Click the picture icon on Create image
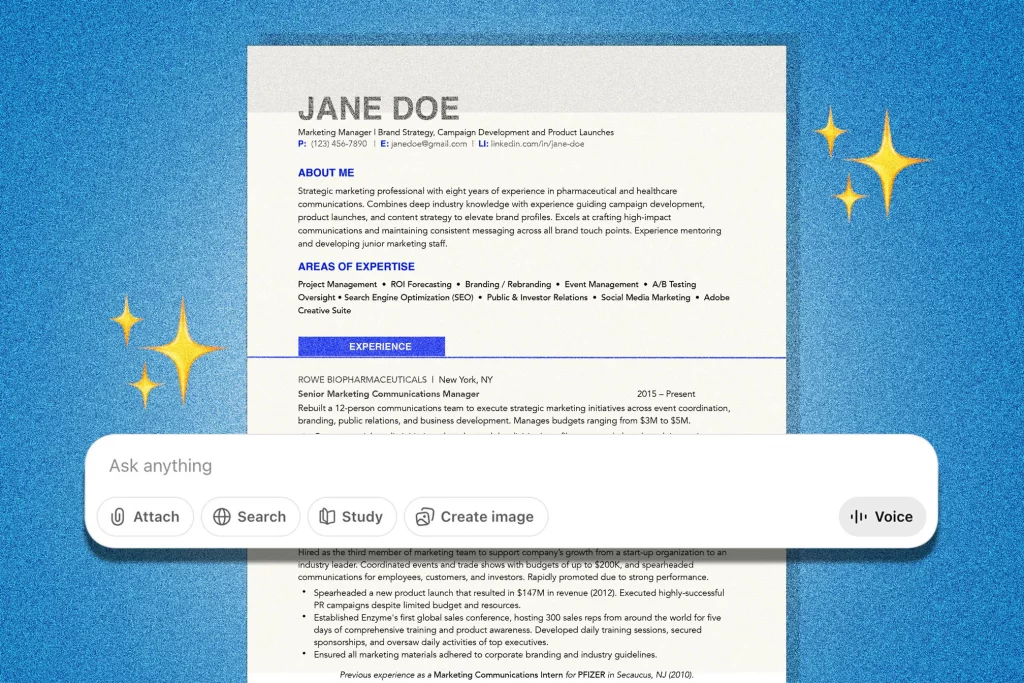 pos(424,516)
